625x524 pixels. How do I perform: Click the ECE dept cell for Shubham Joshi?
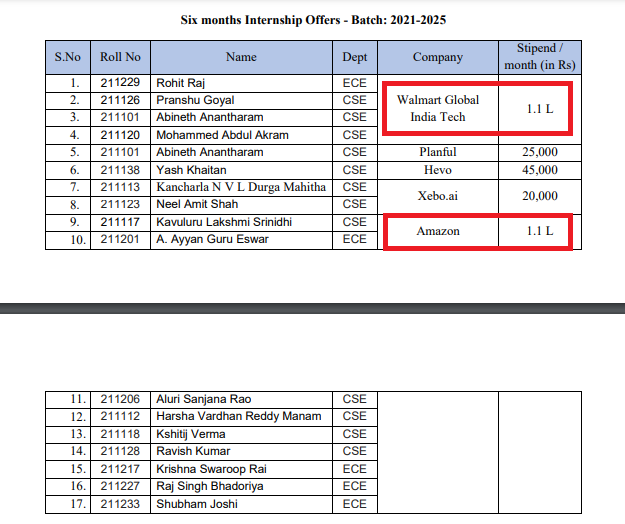pyautogui.click(x=355, y=504)
